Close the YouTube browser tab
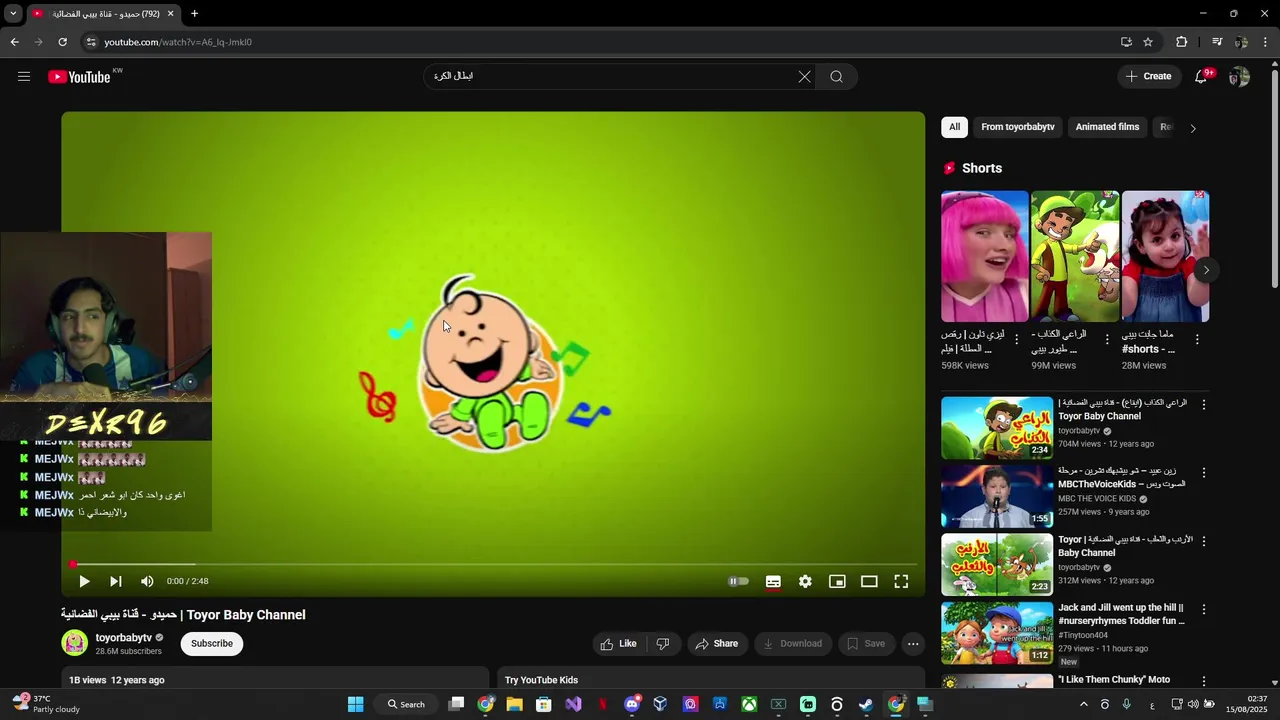The image size is (1280, 720). pos(170,14)
